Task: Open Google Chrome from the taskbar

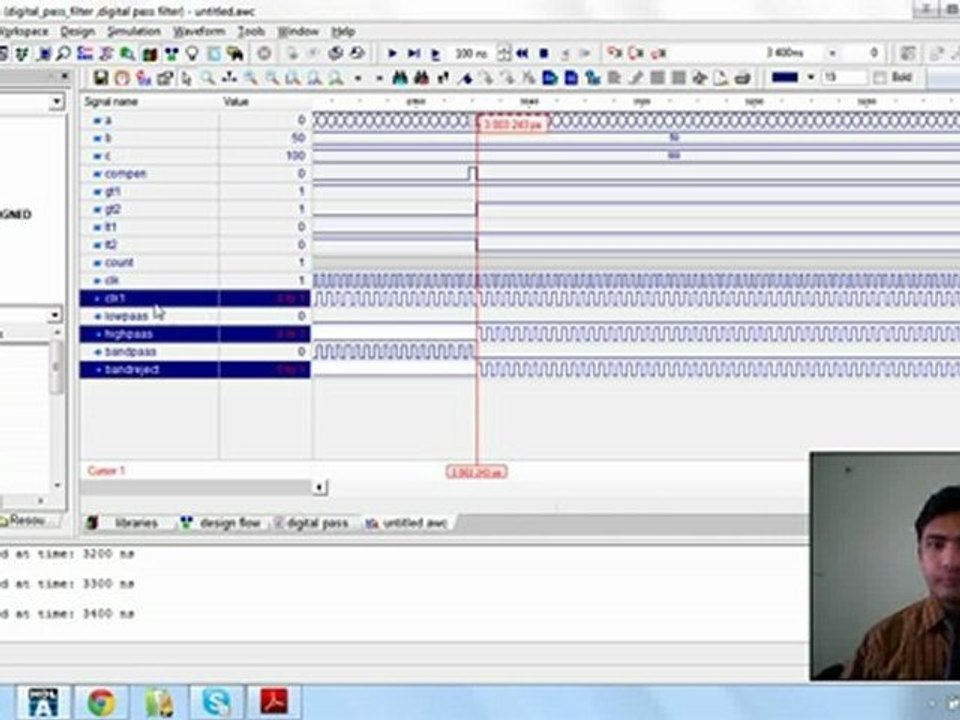Action: click(x=101, y=702)
